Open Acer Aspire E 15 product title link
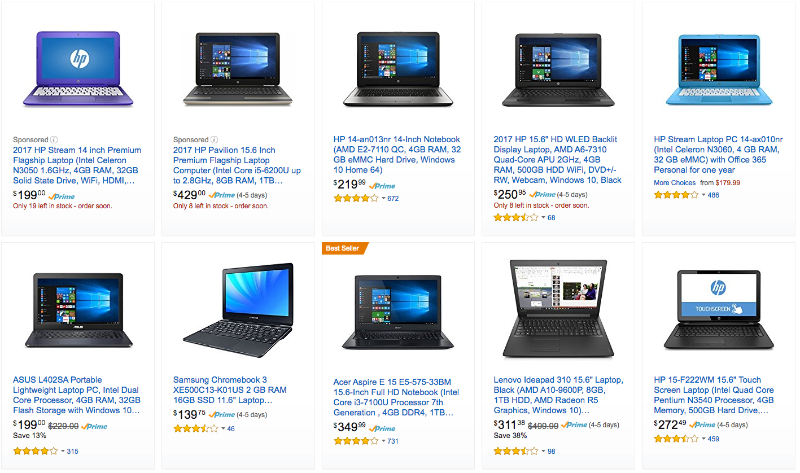Screen dimensions: 800x473 click(396, 397)
